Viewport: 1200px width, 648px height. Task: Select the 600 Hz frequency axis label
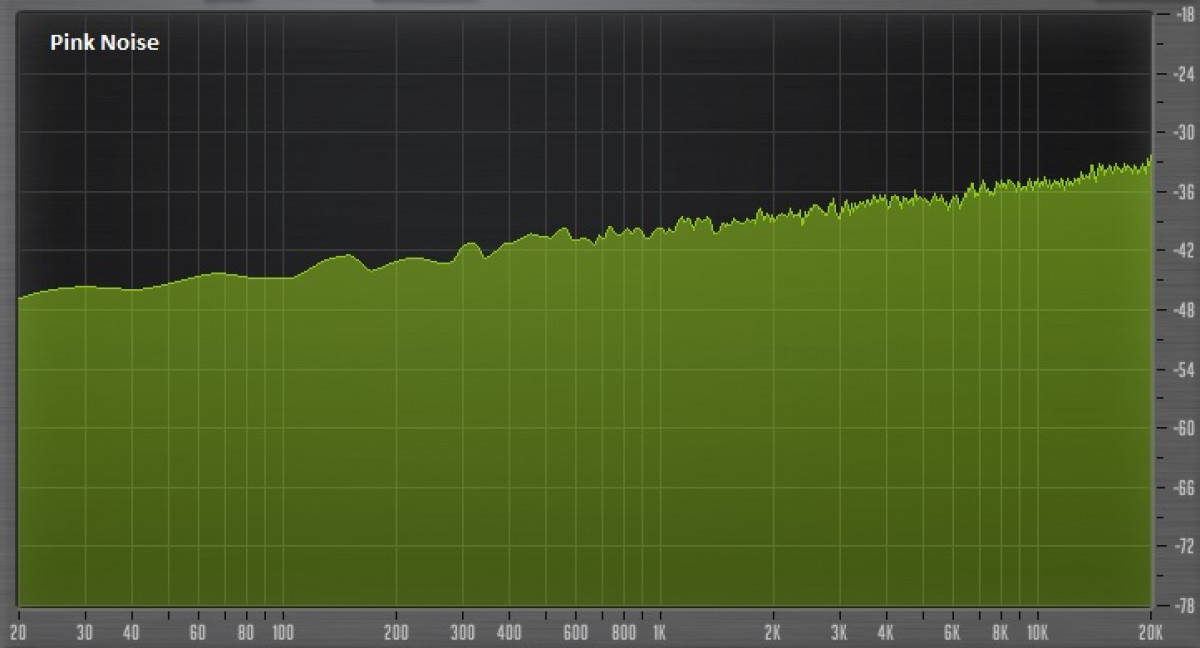(x=575, y=632)
